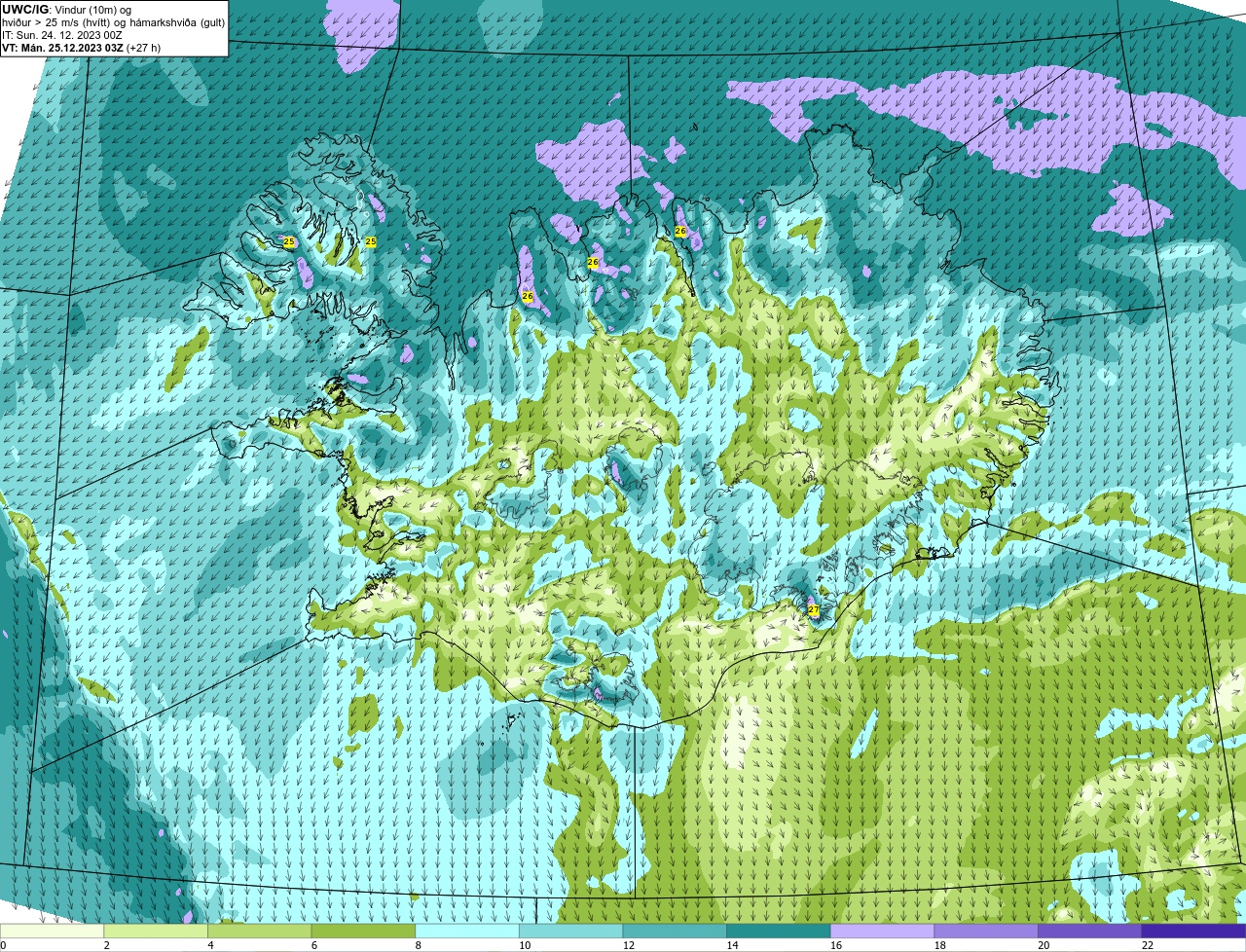The image size is (1246, 952).
Task: Click the legend scale label '14'
Action: pyautogui.click(x=732, y=945)
